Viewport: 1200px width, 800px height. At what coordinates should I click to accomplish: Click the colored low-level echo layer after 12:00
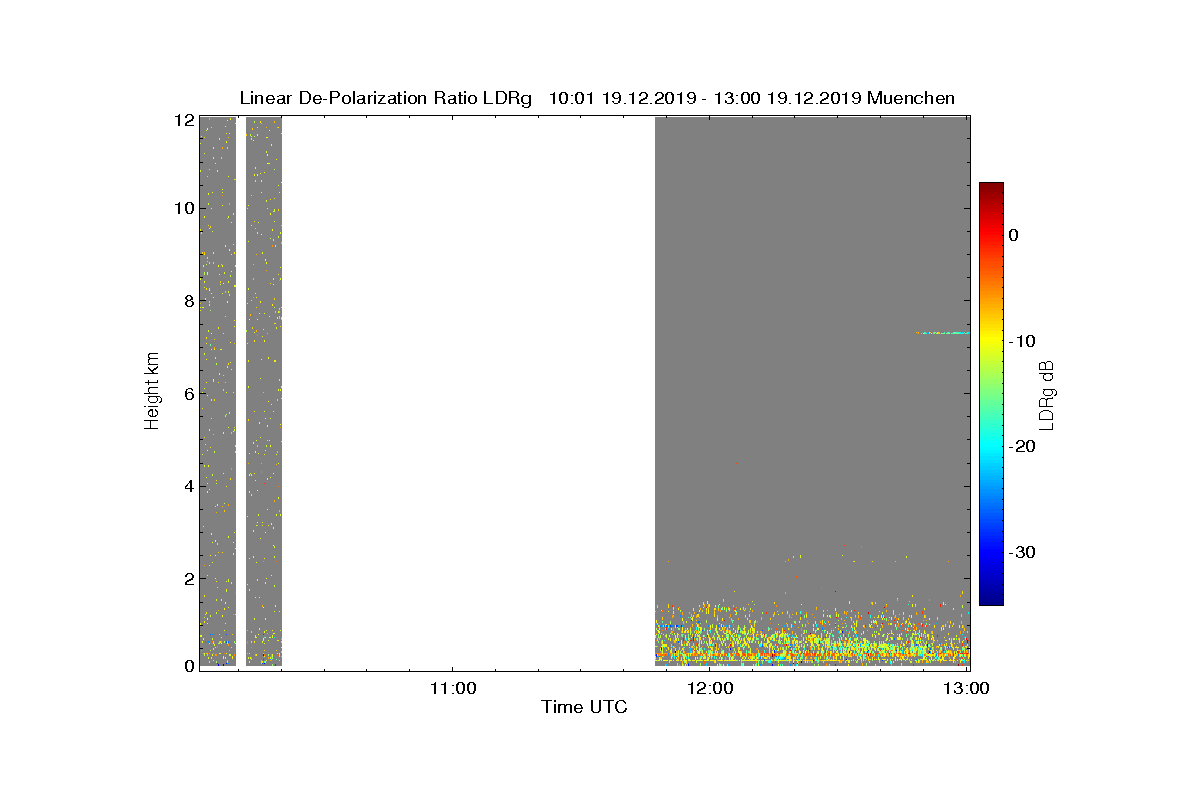pyautogui.click(x=812, y=634)
